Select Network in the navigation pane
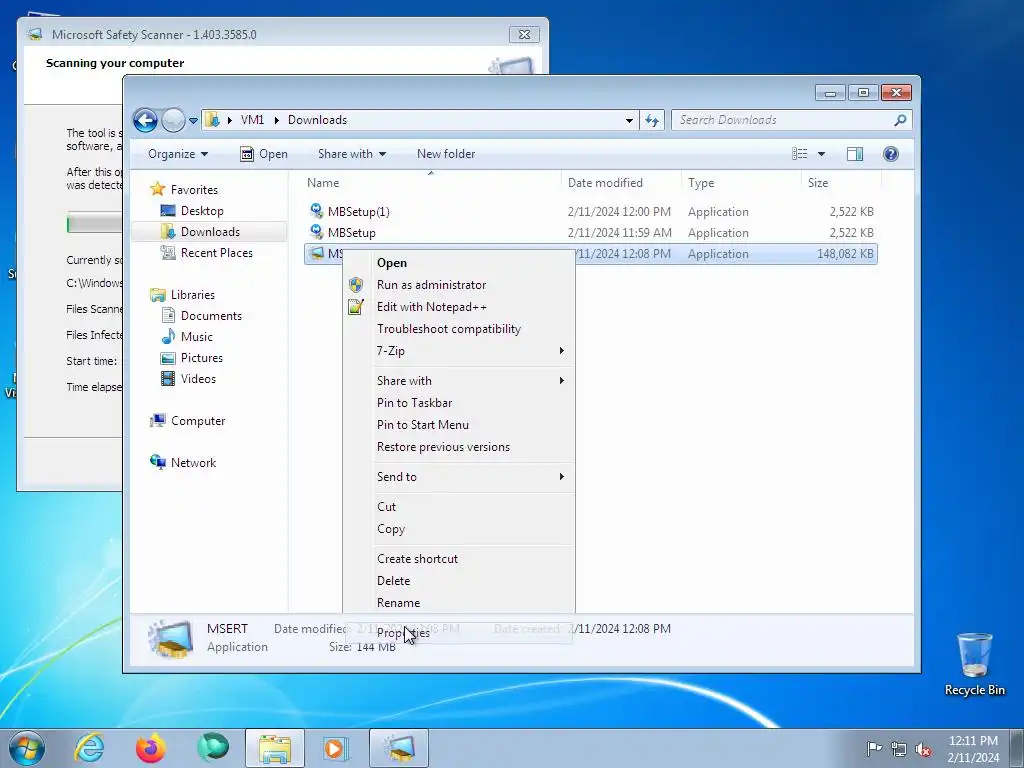 tap(193, 462)
